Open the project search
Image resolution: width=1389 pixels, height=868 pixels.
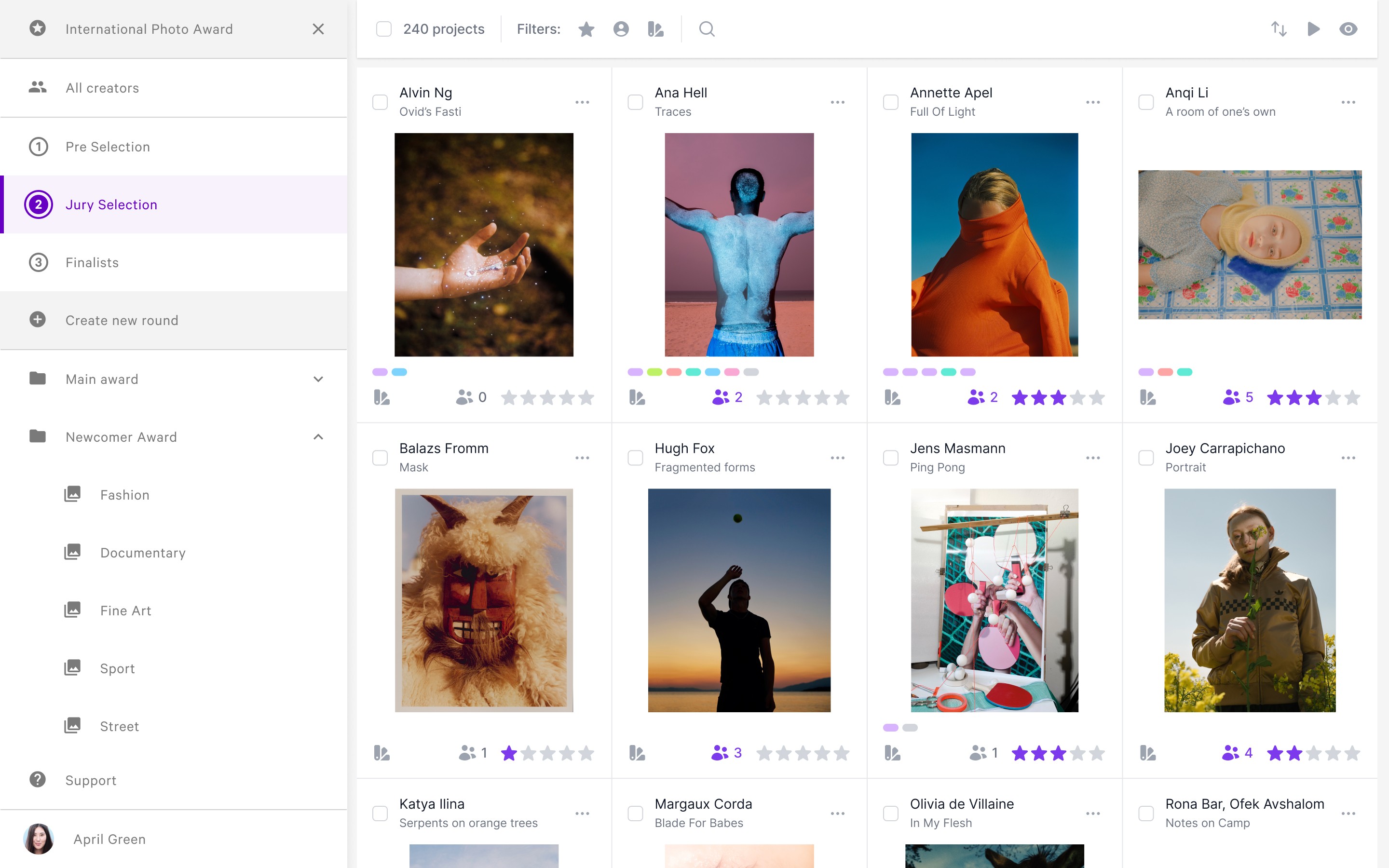click(707, 29)
